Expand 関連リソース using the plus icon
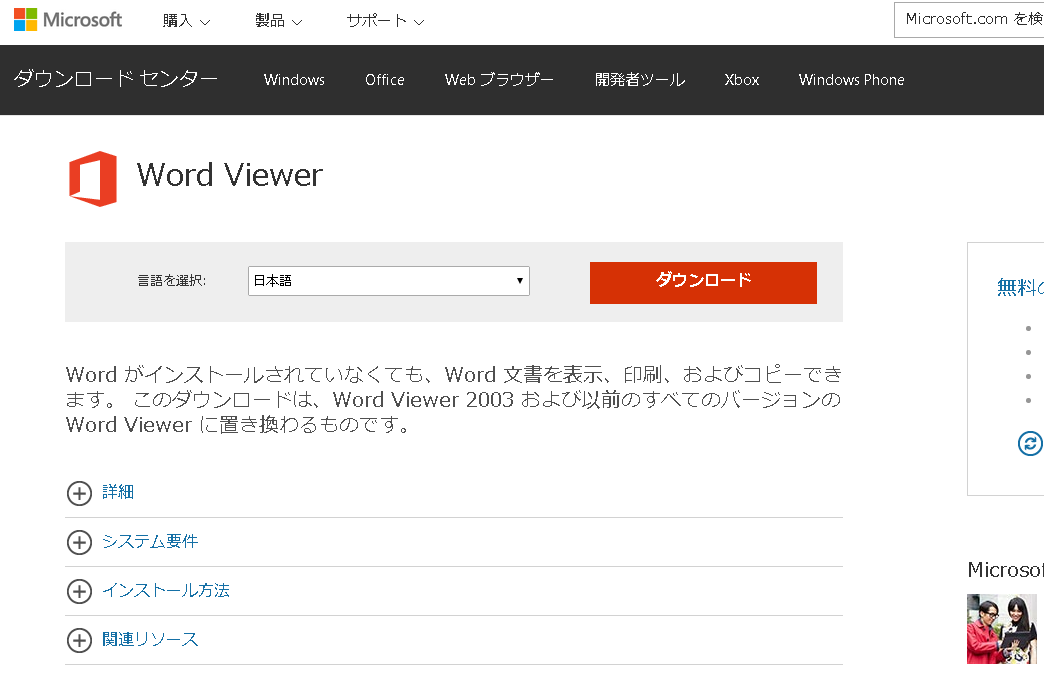Image resolution: width=1044 pixels, height=678 pixels. [79, 640]
